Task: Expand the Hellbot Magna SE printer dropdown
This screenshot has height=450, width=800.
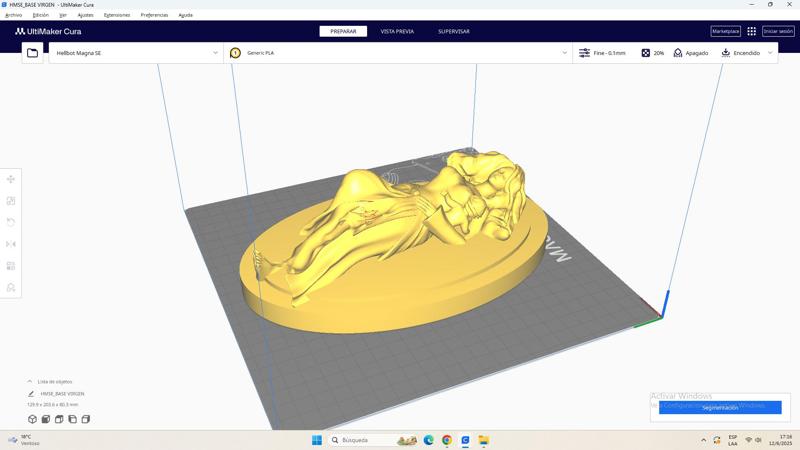Action: tap(215, 53)
